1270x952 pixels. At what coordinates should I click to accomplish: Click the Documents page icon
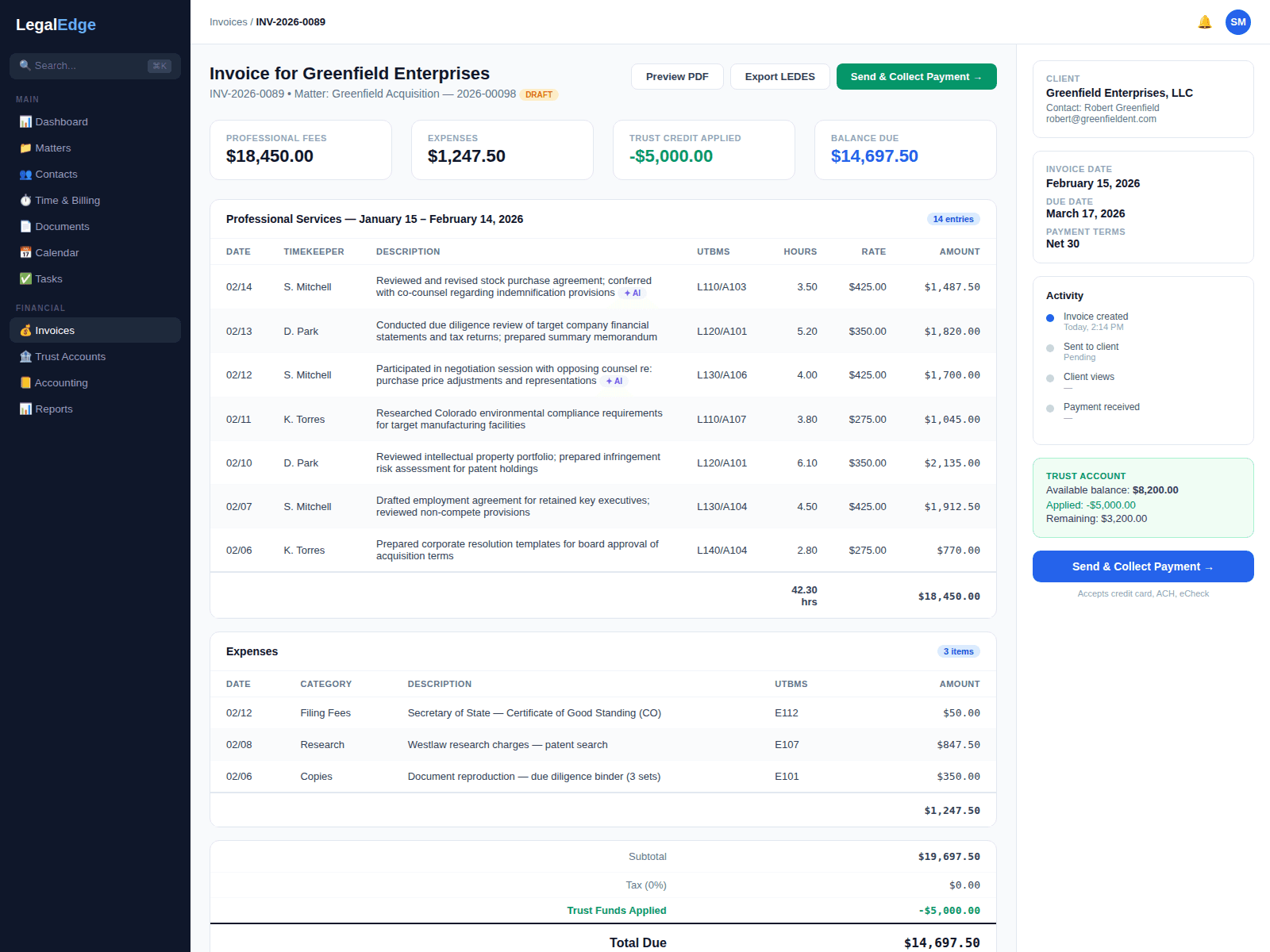coord(25,227)
